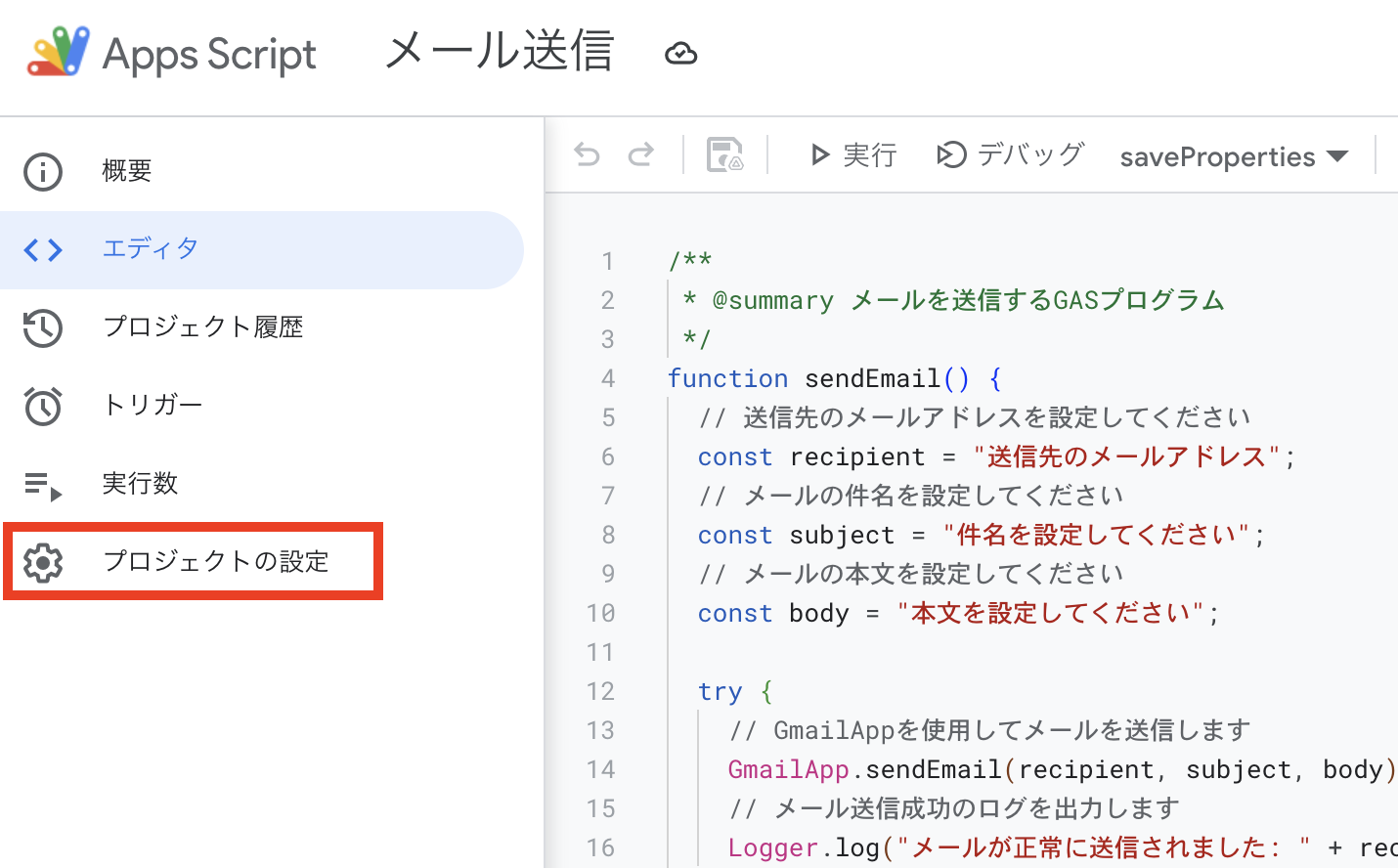Screen dimensions: 1398x868
Task: Select the エディタ code brackets icon
Action: point(43,250)
